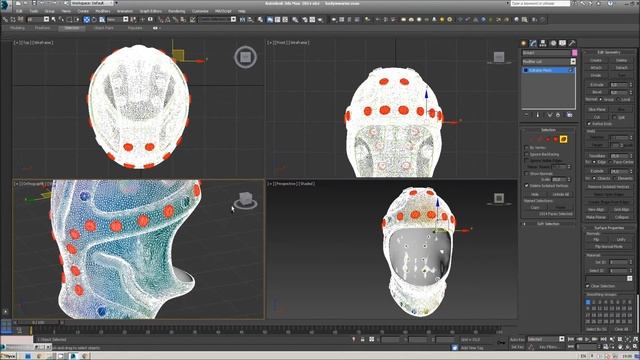Toggle Show Normals checkbox
The width and height of the screenshot is (640, 360).
(x=527, y=173)
